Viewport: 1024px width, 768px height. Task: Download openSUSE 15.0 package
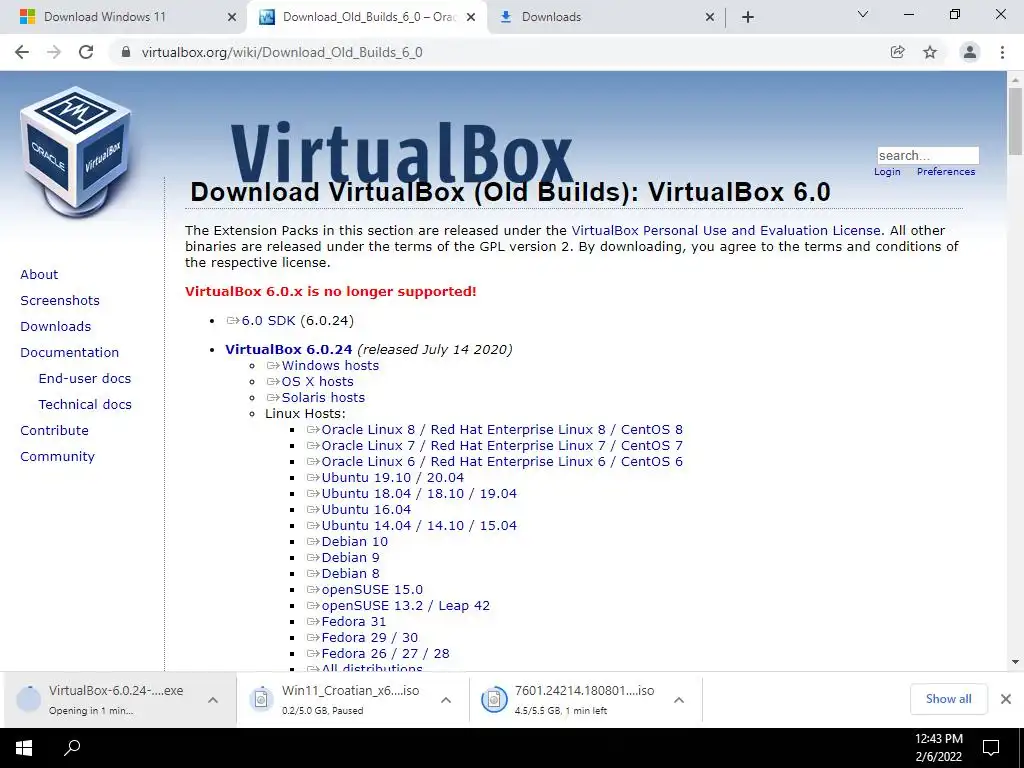(x=365, y=590)
